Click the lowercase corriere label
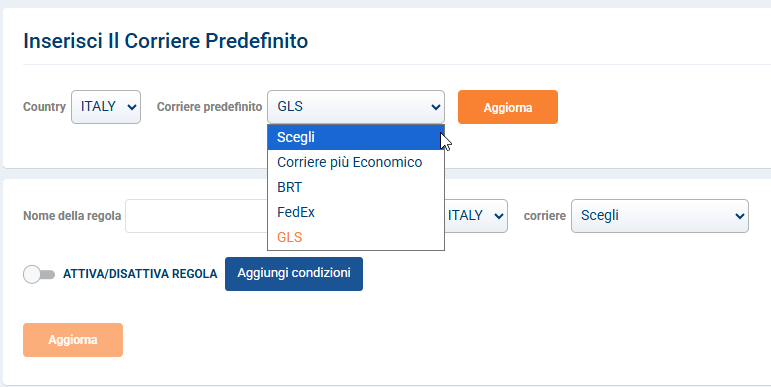The height and width of the screenshot is (387, 771). 545,216
